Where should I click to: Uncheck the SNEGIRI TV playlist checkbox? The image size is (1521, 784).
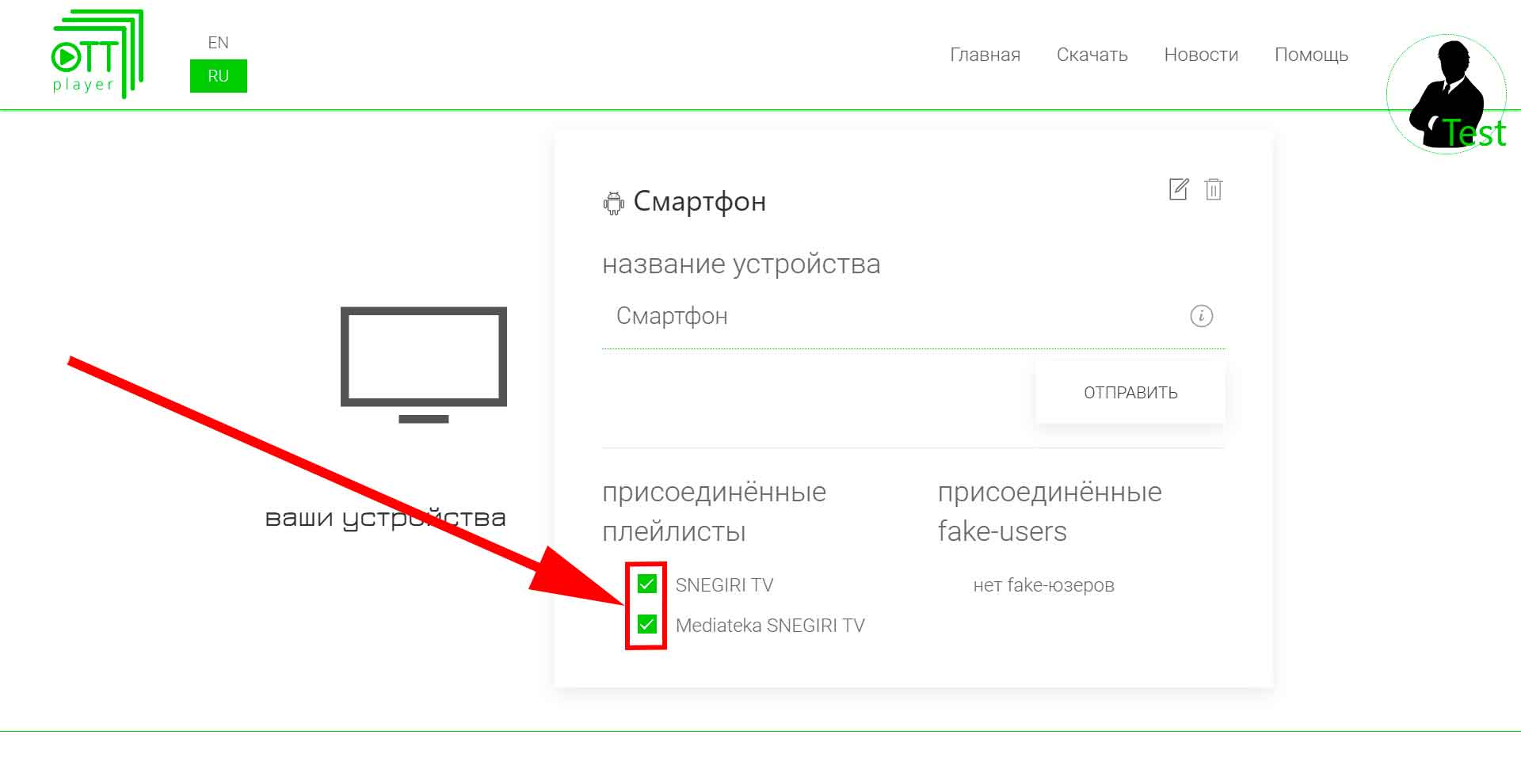click(x=646, y=584)
